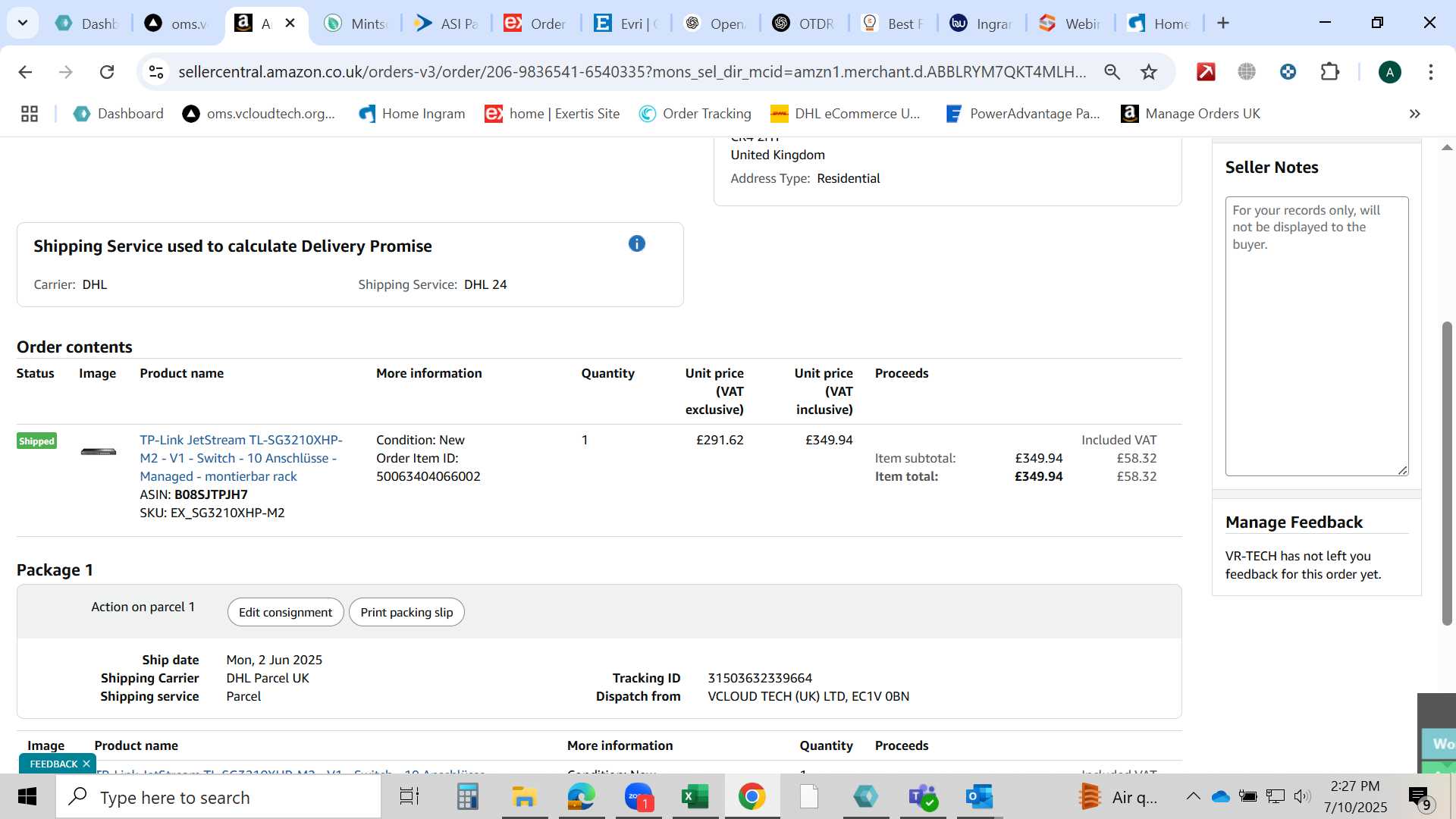Switch to the Evri tab

pyautogui.click(x=626, y=24)
